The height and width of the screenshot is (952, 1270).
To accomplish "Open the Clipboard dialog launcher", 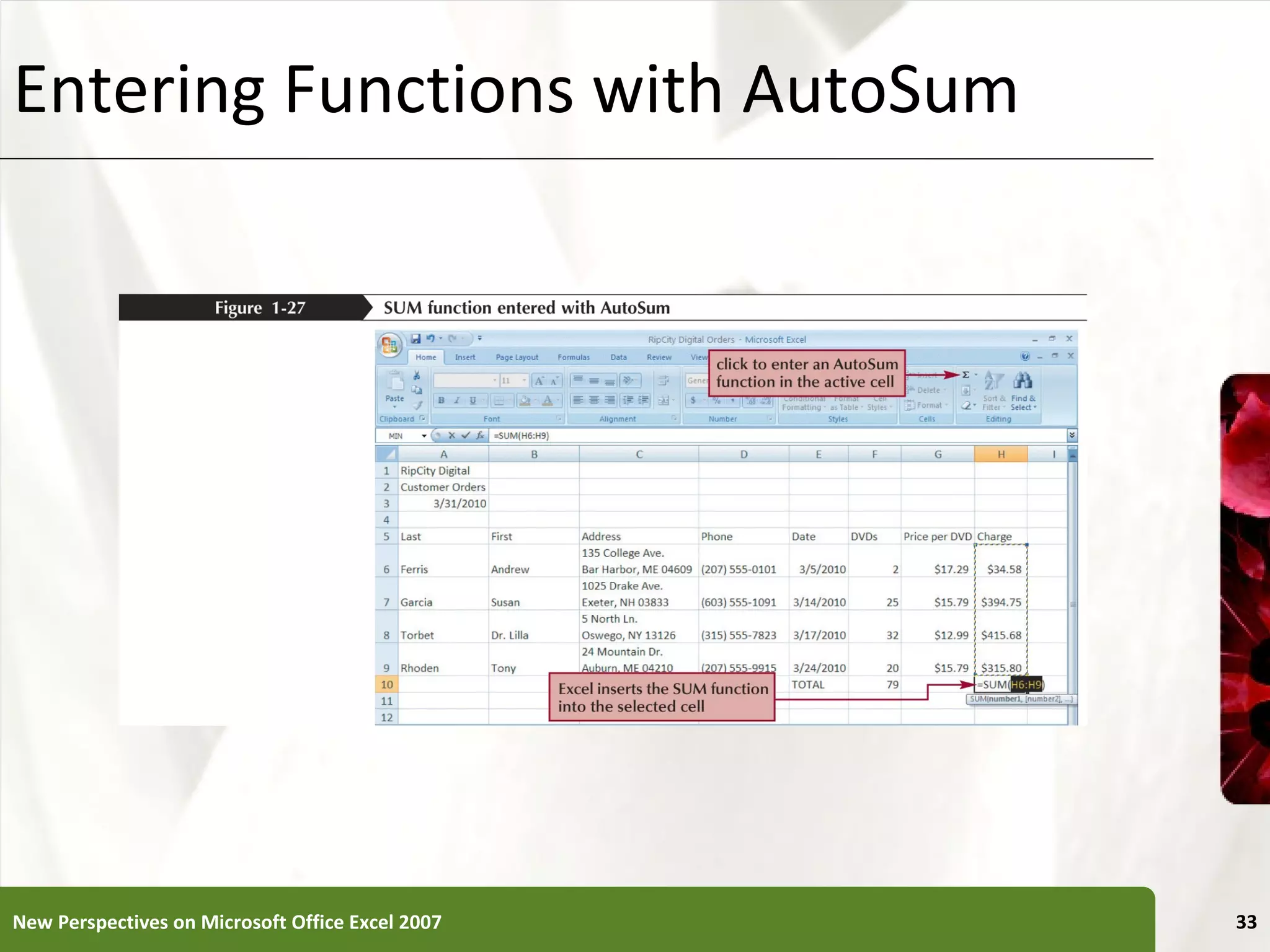I will pos(422,419).
